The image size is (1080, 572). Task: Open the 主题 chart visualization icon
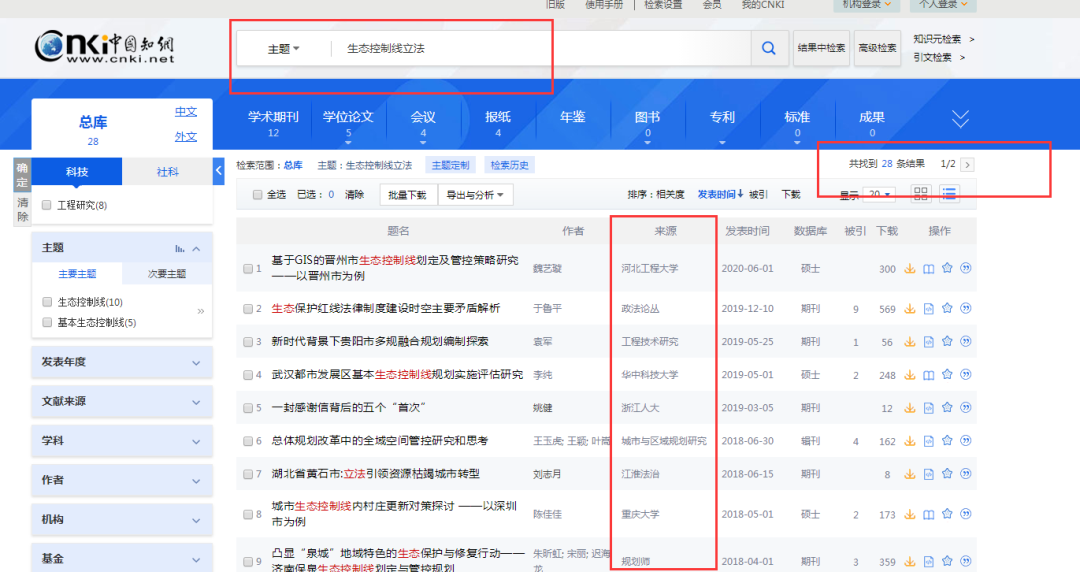[x=180, y=248]
